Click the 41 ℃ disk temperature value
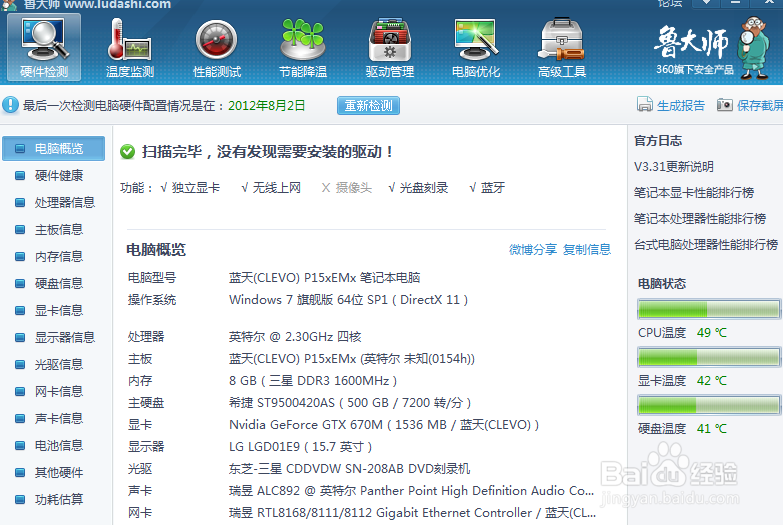Image resolution: width=783 pixels, height=525 pixels. [x=712, y=428]
